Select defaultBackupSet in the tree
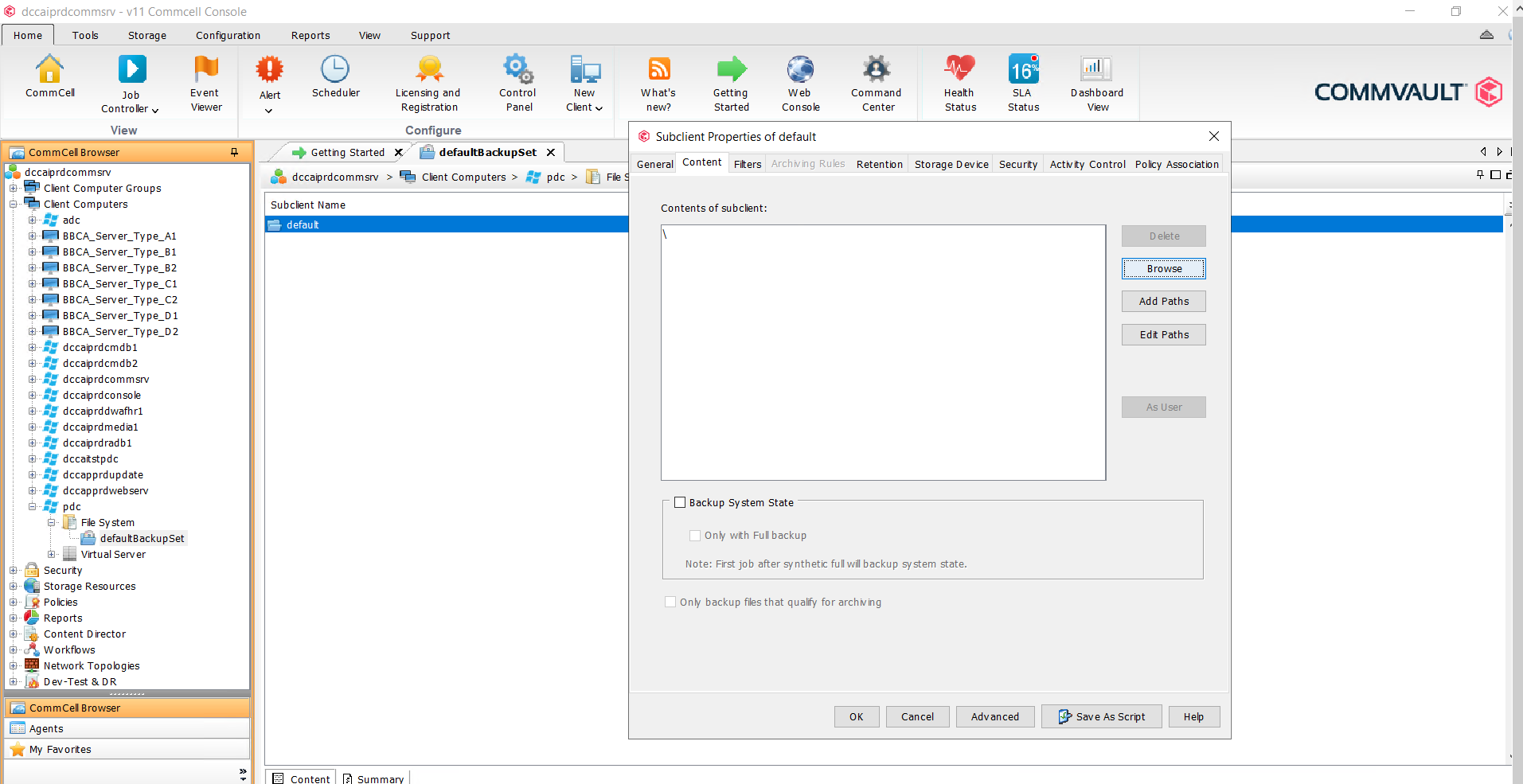Viewport: 1523px width, 784px height. pyautogui.click(x=142, y=539)
